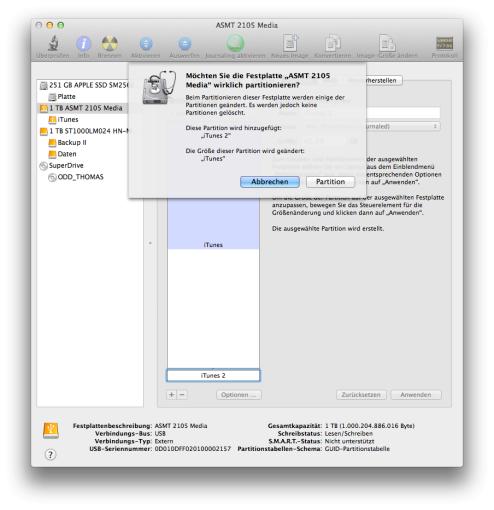The image size is (494, 510).
Task: Open the Protokoll log icon
Action: tap(444, 43)
